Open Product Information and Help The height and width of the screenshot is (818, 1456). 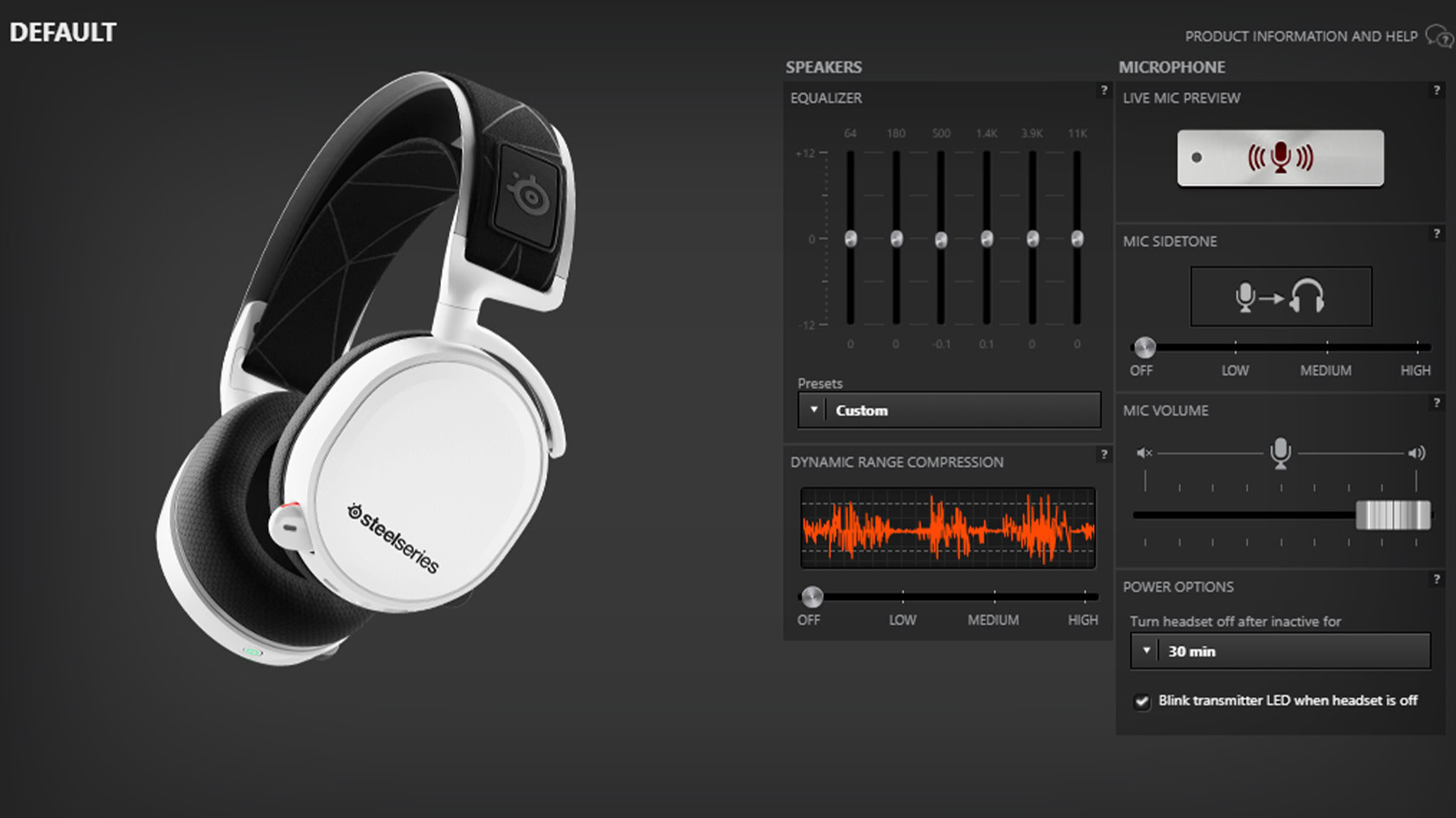1318,36
